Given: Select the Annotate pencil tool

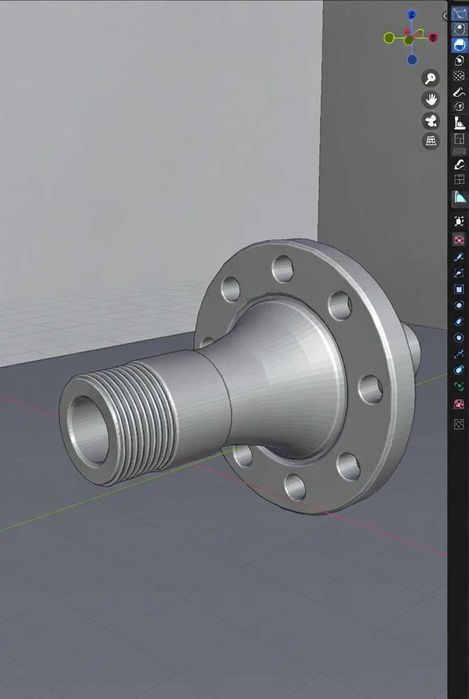Looking at the screenshot, I should tap(459, 92).
